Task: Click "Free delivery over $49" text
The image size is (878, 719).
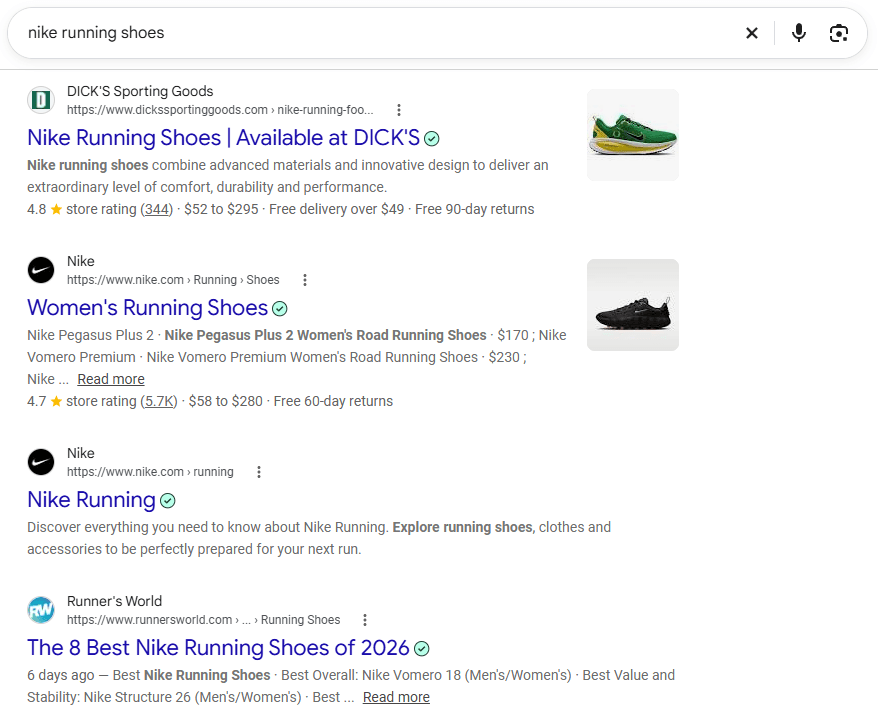Action: point(337,209)
